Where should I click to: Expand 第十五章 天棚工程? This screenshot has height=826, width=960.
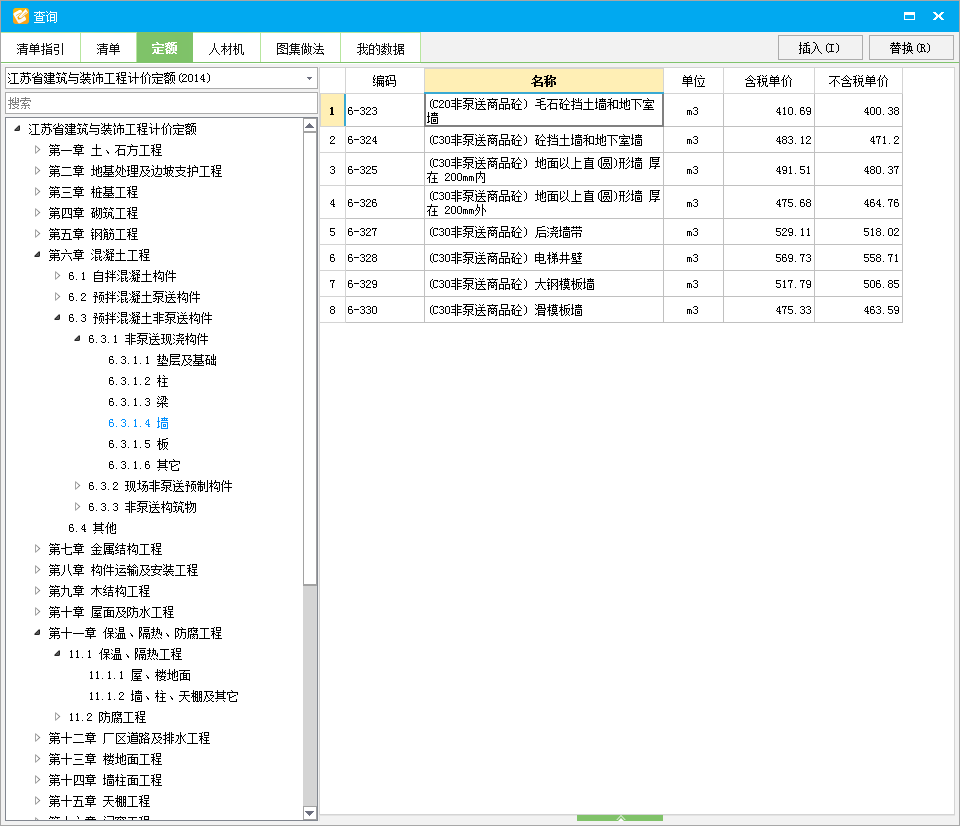click(x=37, y=800)
